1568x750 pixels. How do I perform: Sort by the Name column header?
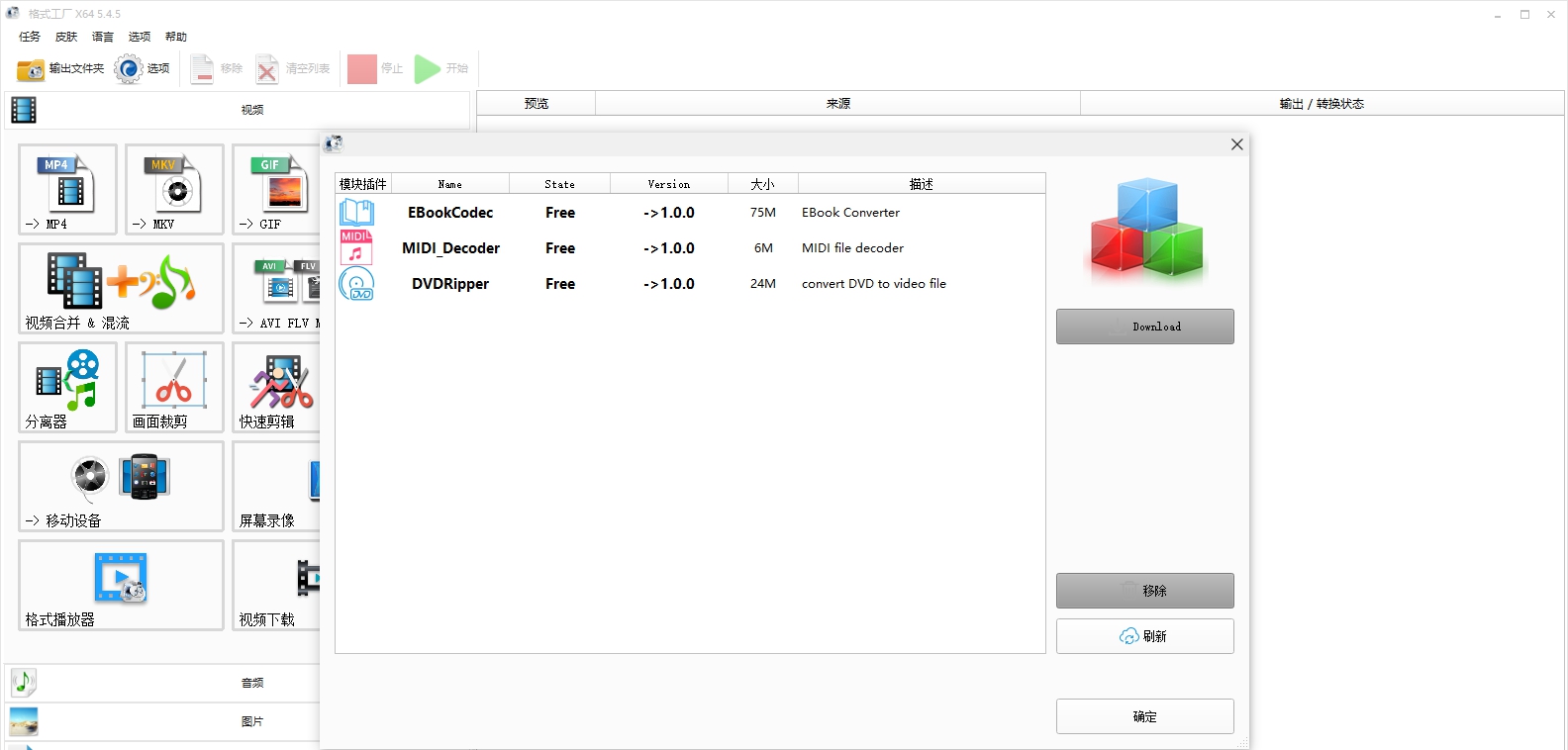coord(450,184)
